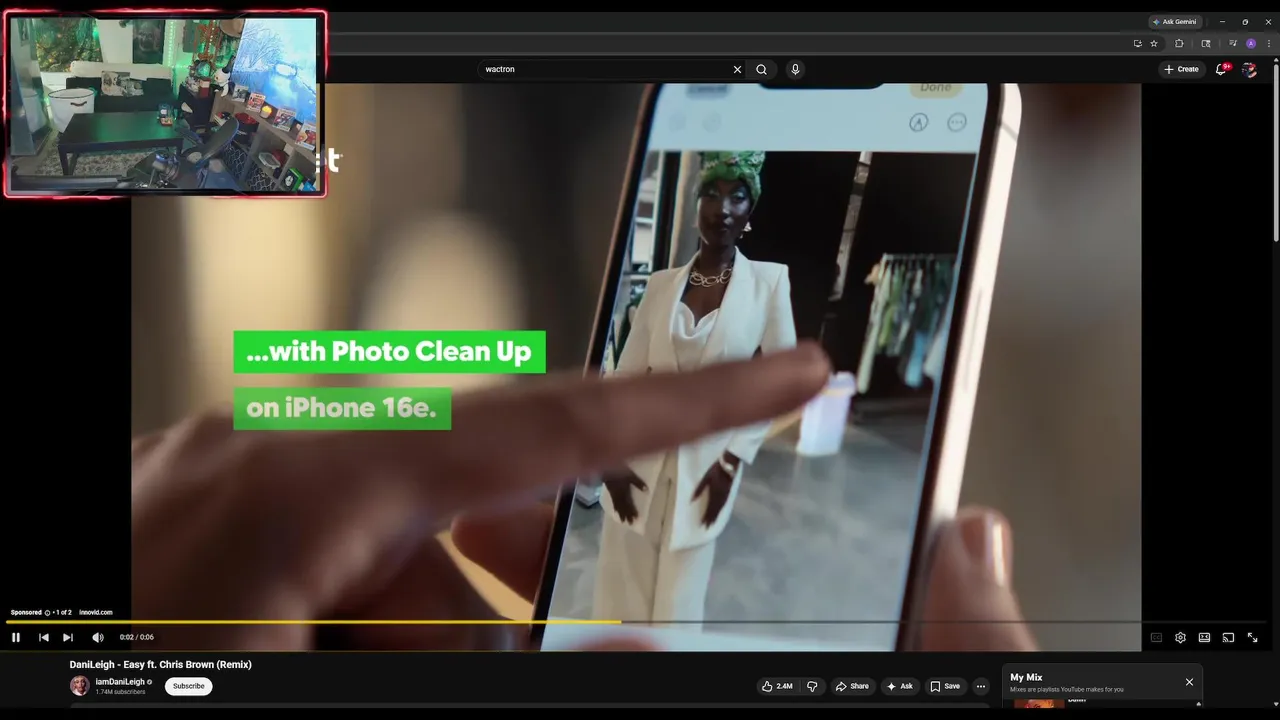
Task: Click the search magnifier button
Action: point(761,69)
